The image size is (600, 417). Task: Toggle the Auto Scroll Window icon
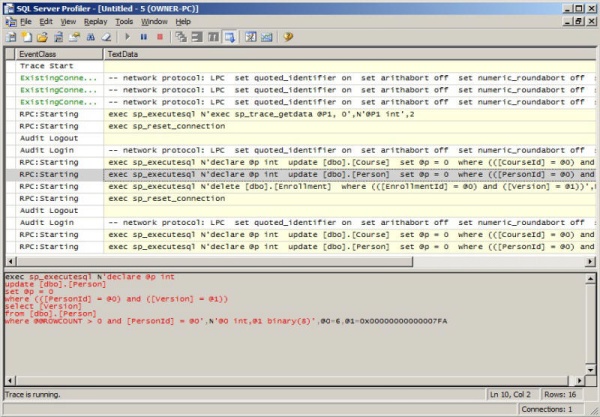click(x=230, y=37)
